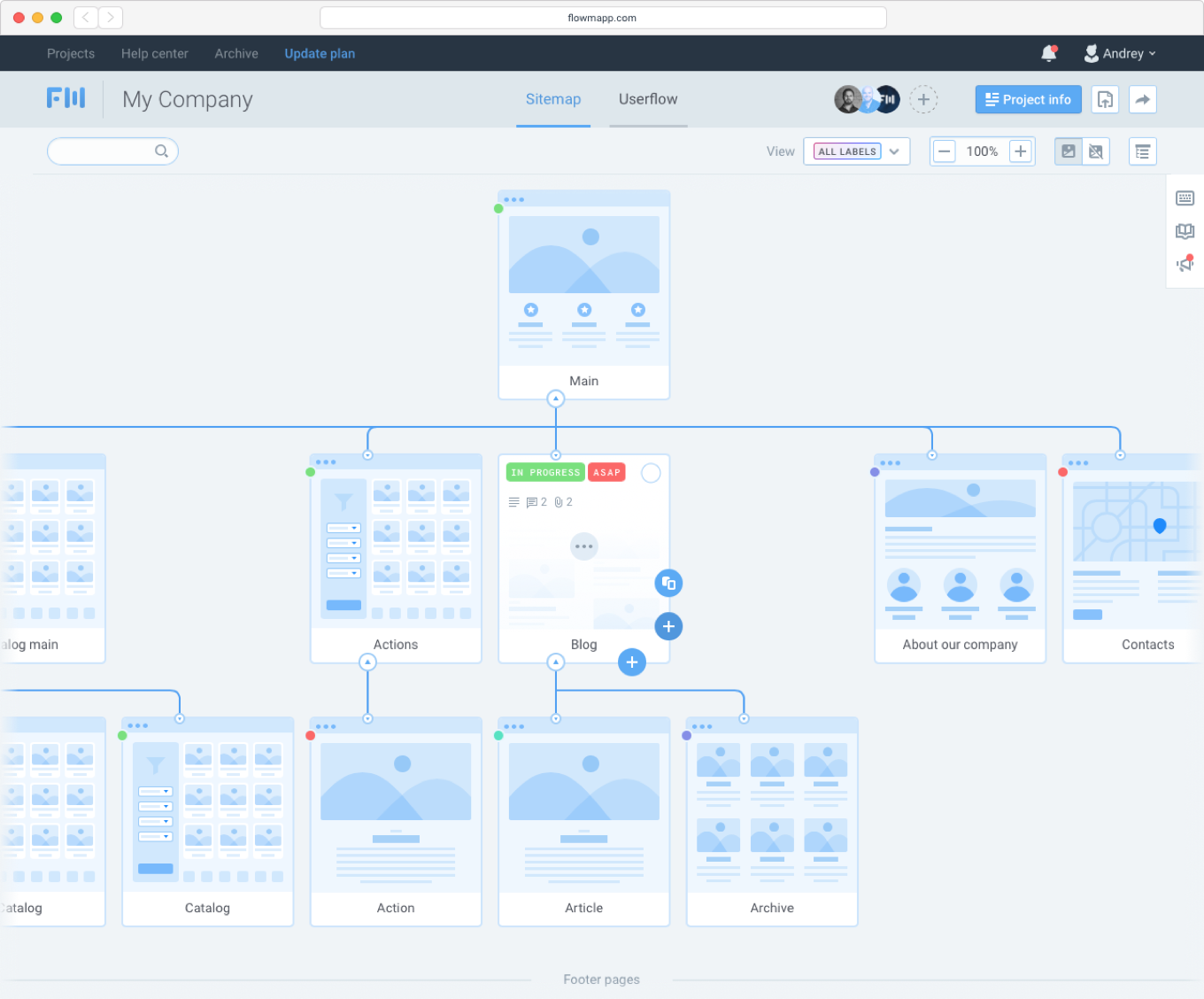The width and height of the screenshot is (1204, 999).
Task: Click the add sibling plus on Blog
Action: [x=668, y=626]
